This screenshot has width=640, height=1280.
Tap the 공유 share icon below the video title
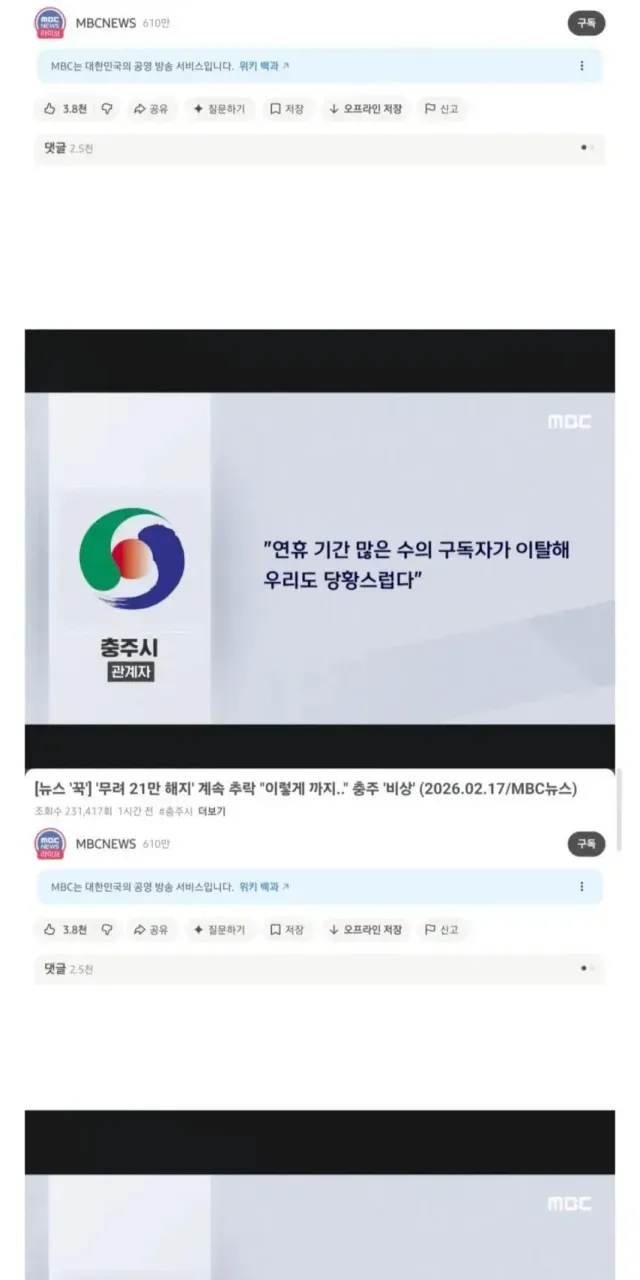tap(150, 930)
